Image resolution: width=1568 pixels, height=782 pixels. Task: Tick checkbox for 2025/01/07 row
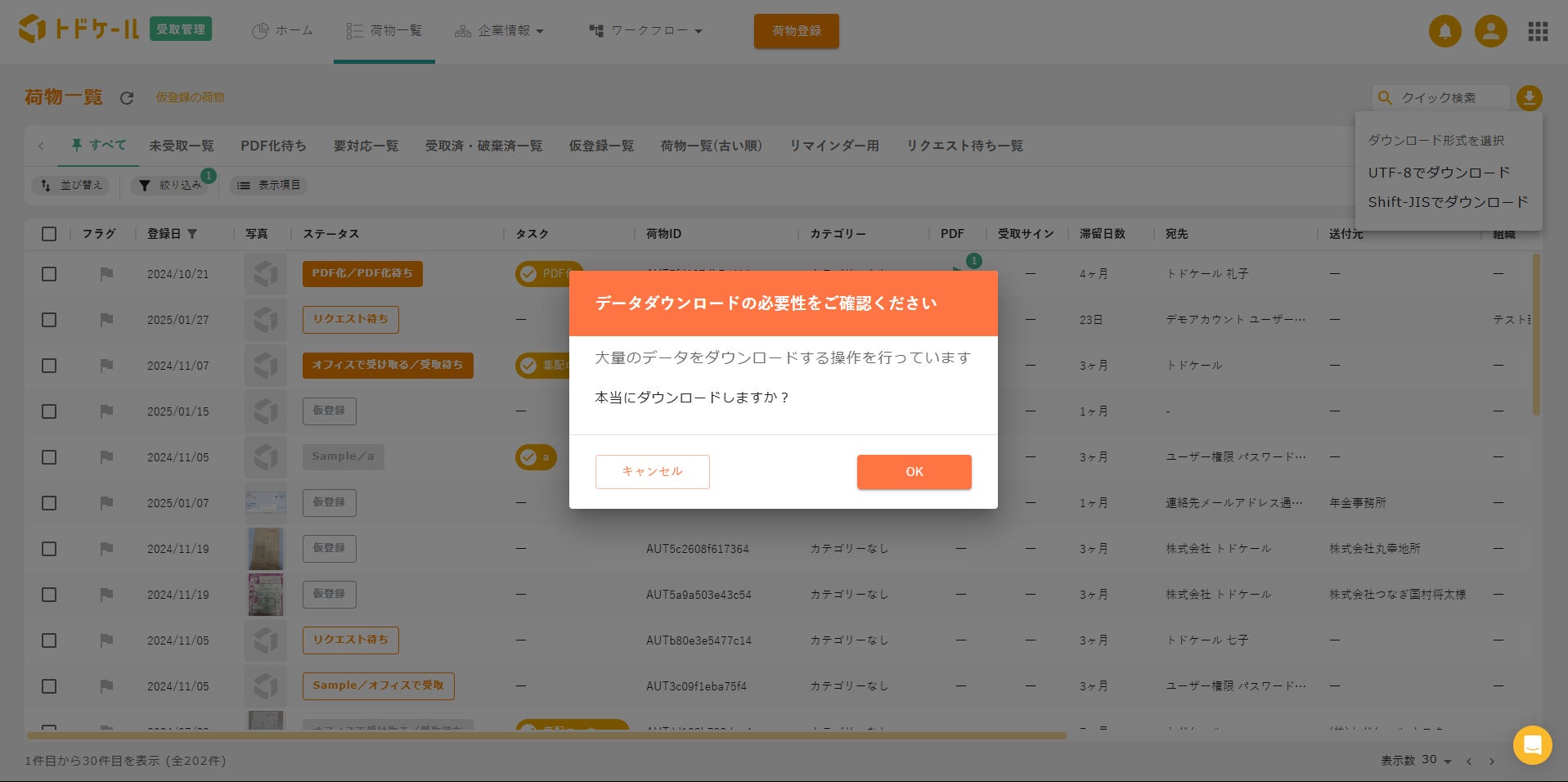coord(49,503)
